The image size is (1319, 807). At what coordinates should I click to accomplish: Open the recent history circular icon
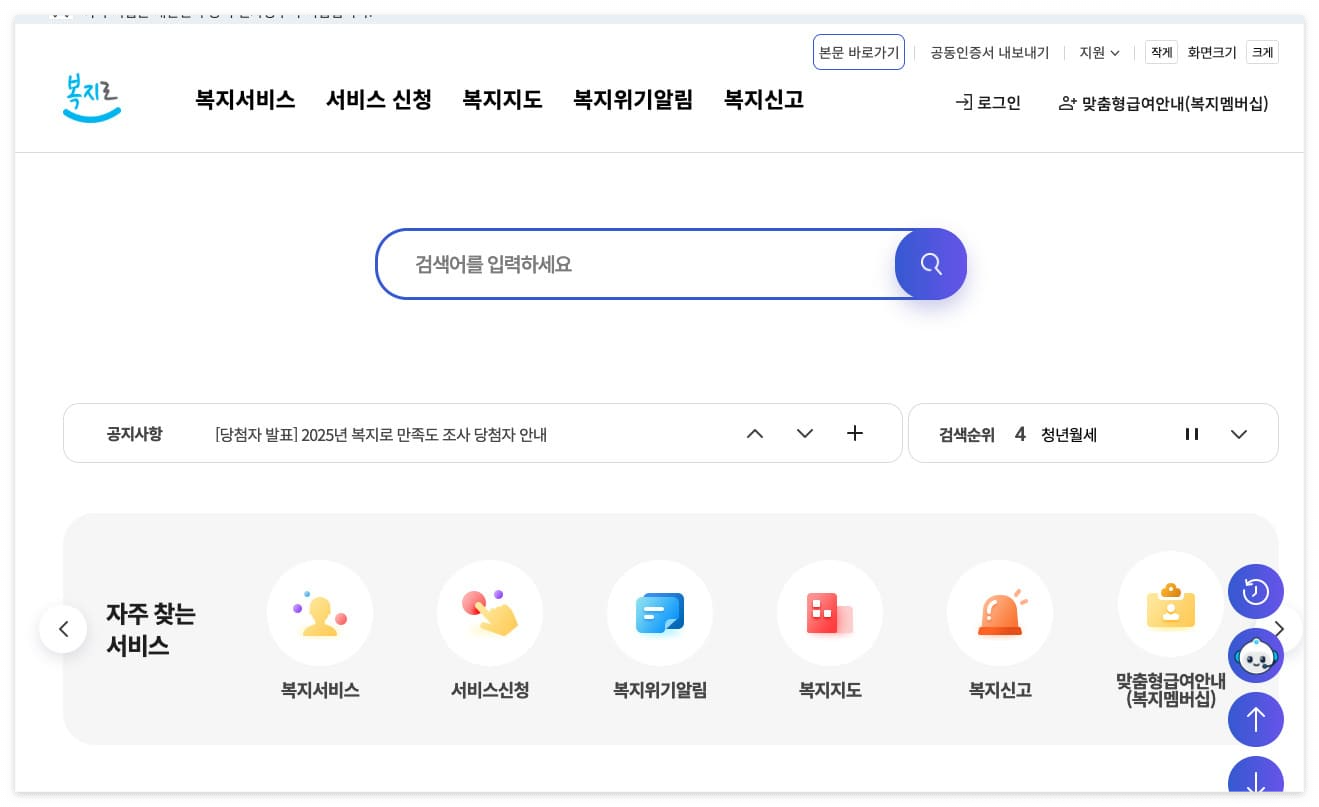1256,592
